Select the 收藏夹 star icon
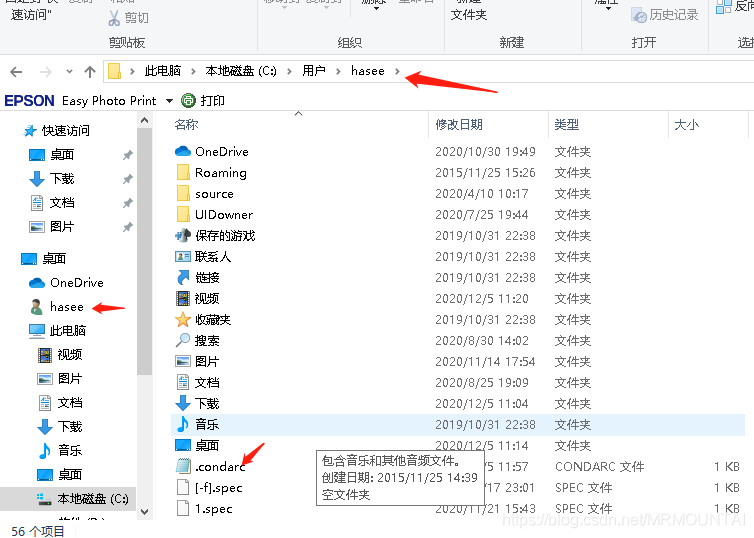754x538 pixels. 183,320
